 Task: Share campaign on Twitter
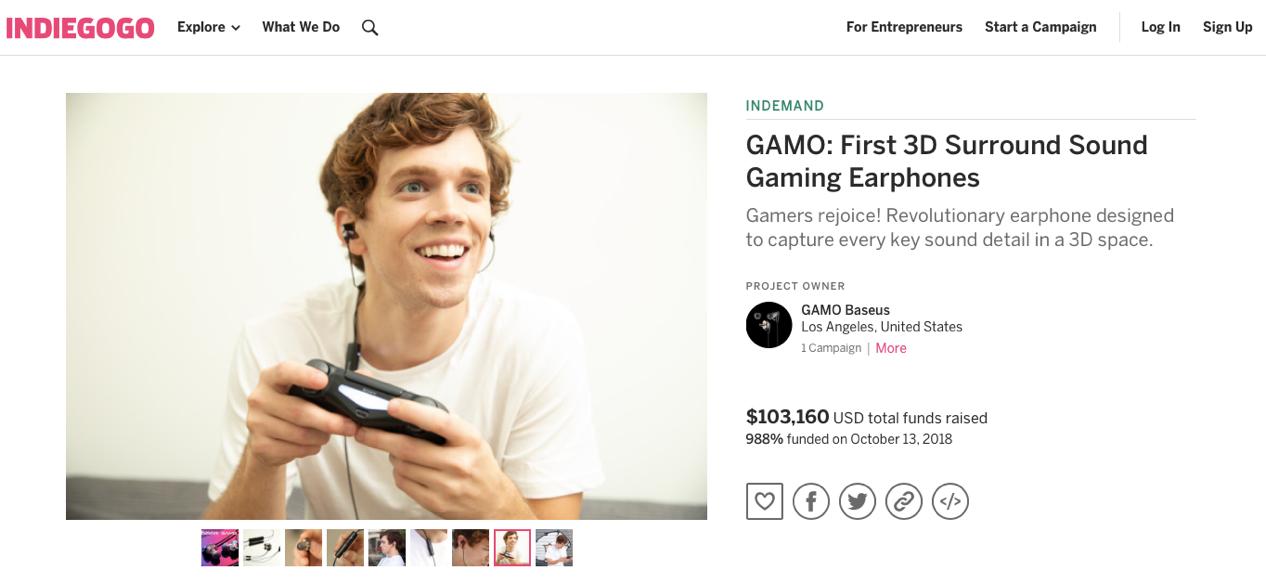857,501
